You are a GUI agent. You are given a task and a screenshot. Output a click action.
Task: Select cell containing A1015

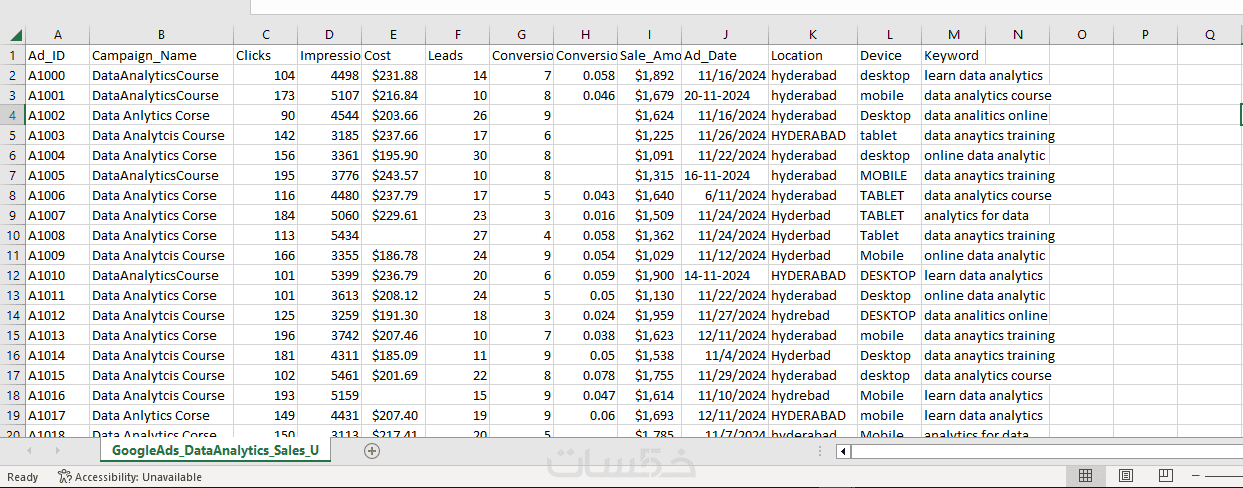point(57,375)
